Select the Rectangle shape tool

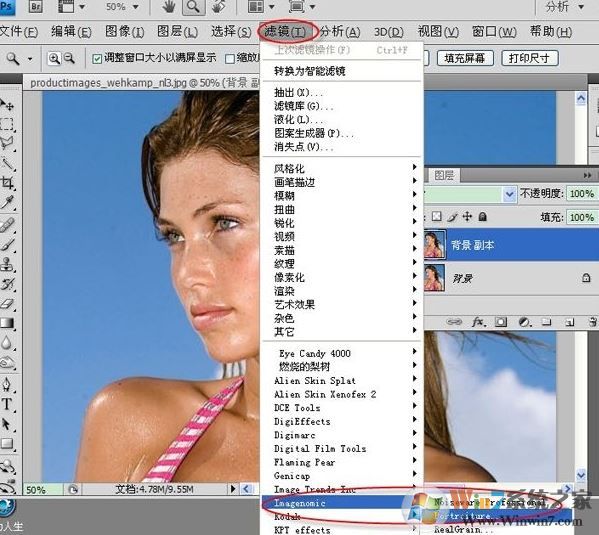(7, 443)
